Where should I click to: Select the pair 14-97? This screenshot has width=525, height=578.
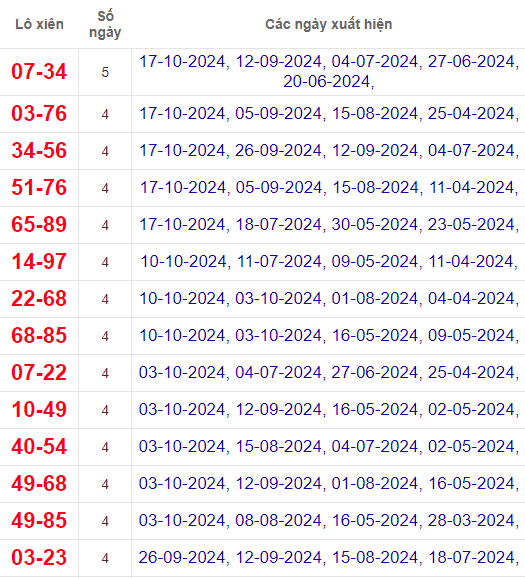point(39,261)
